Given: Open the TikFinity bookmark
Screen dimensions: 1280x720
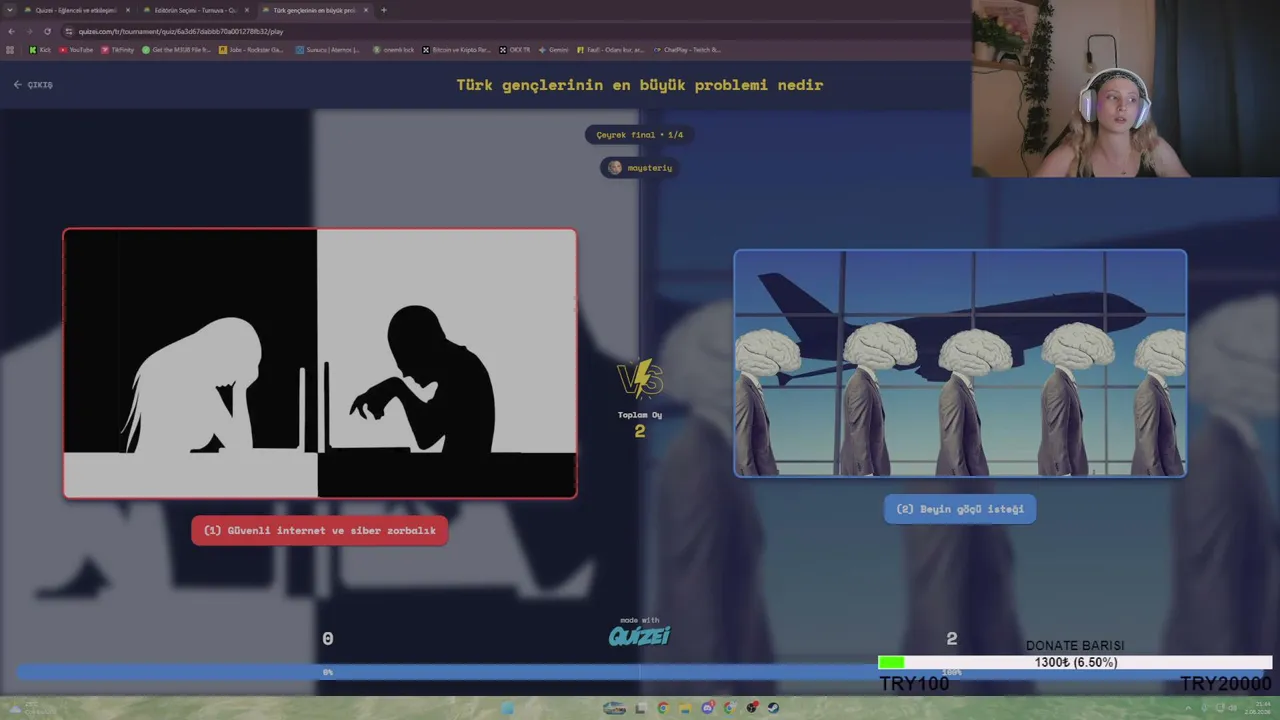Looking at the screenshot, I should pyautogui.click(x=118, y=49).
